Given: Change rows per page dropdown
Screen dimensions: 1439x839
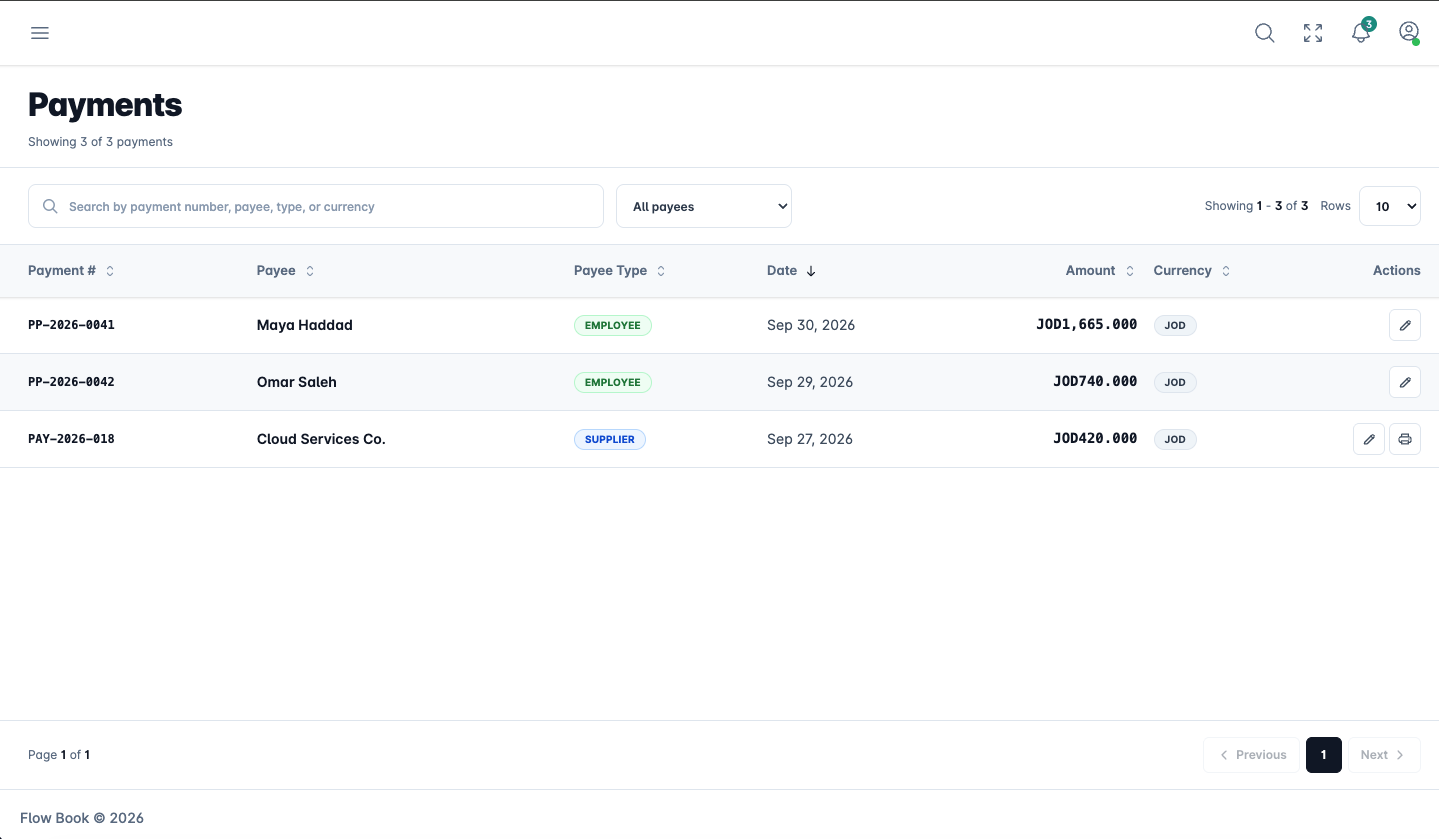Looking at the screenshot, I should point(1390,206).
